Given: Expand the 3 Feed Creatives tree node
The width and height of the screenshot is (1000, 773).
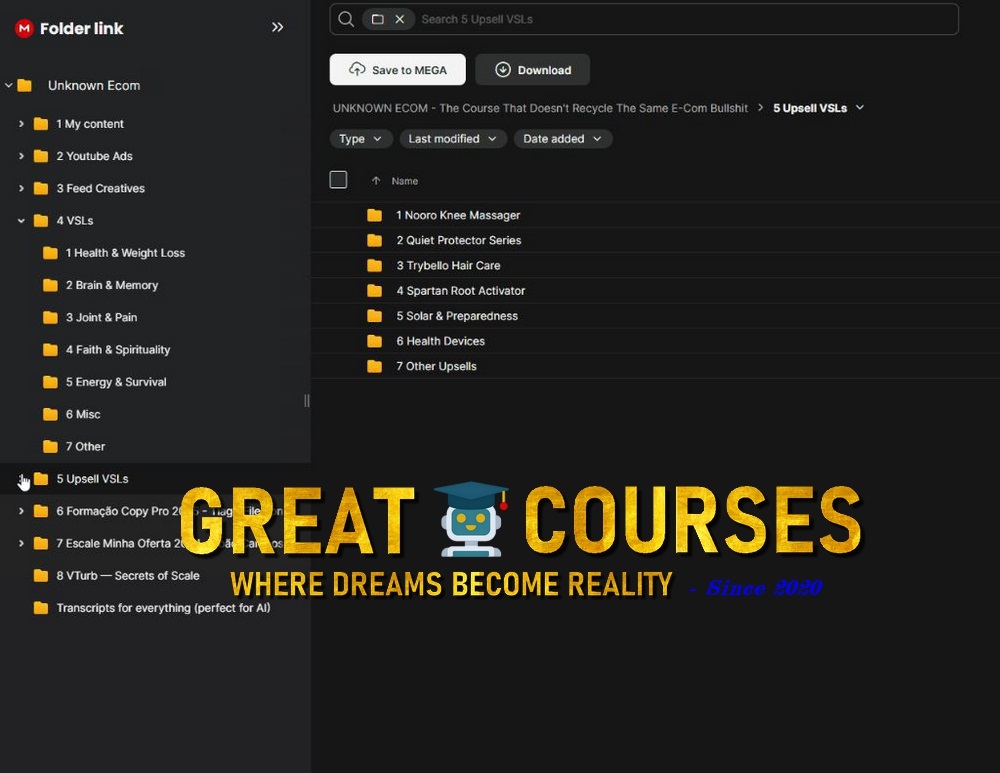Looking at the screenshot, I should [x=21, y=188].
